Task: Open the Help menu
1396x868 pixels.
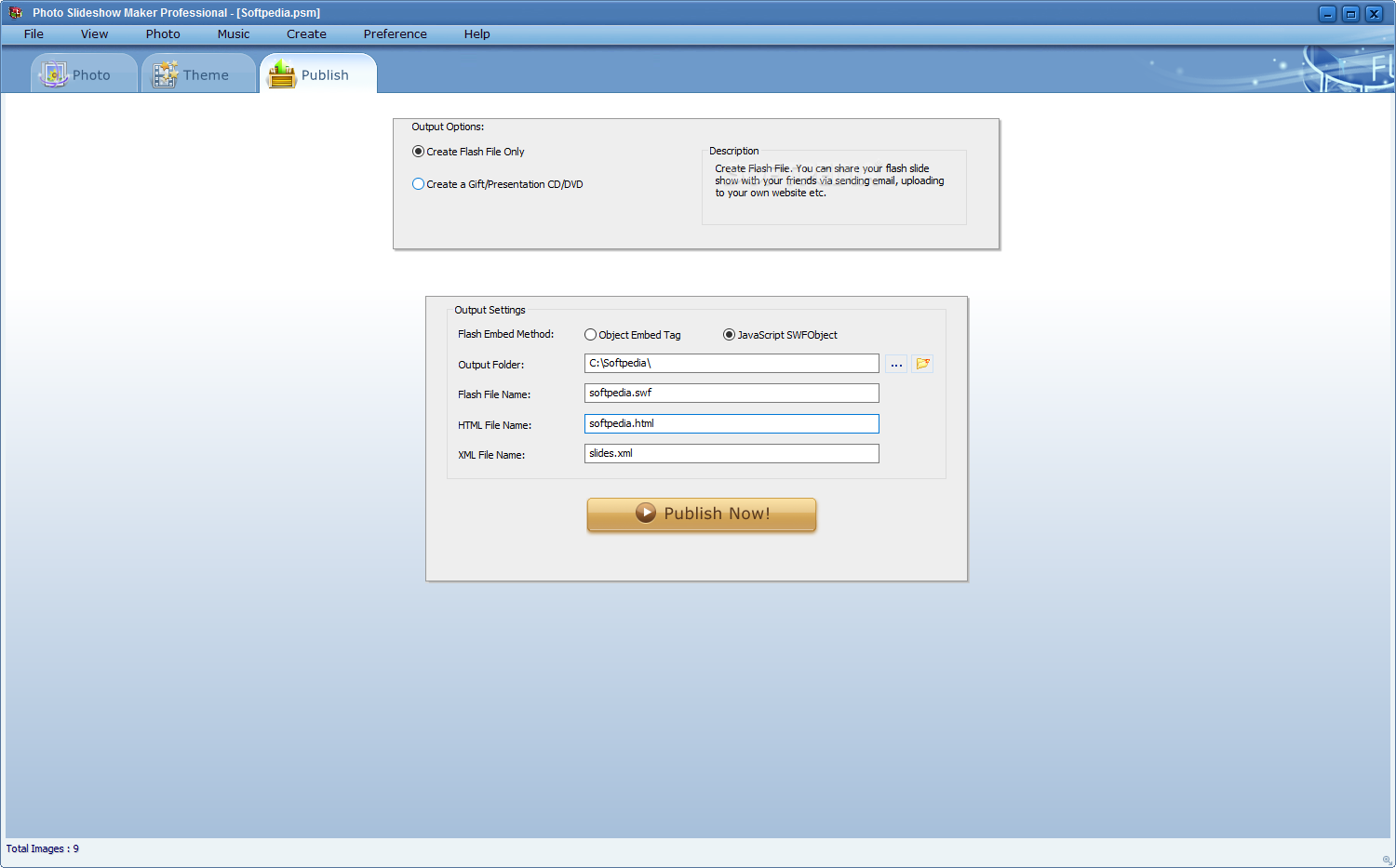Action: [477, 33]
